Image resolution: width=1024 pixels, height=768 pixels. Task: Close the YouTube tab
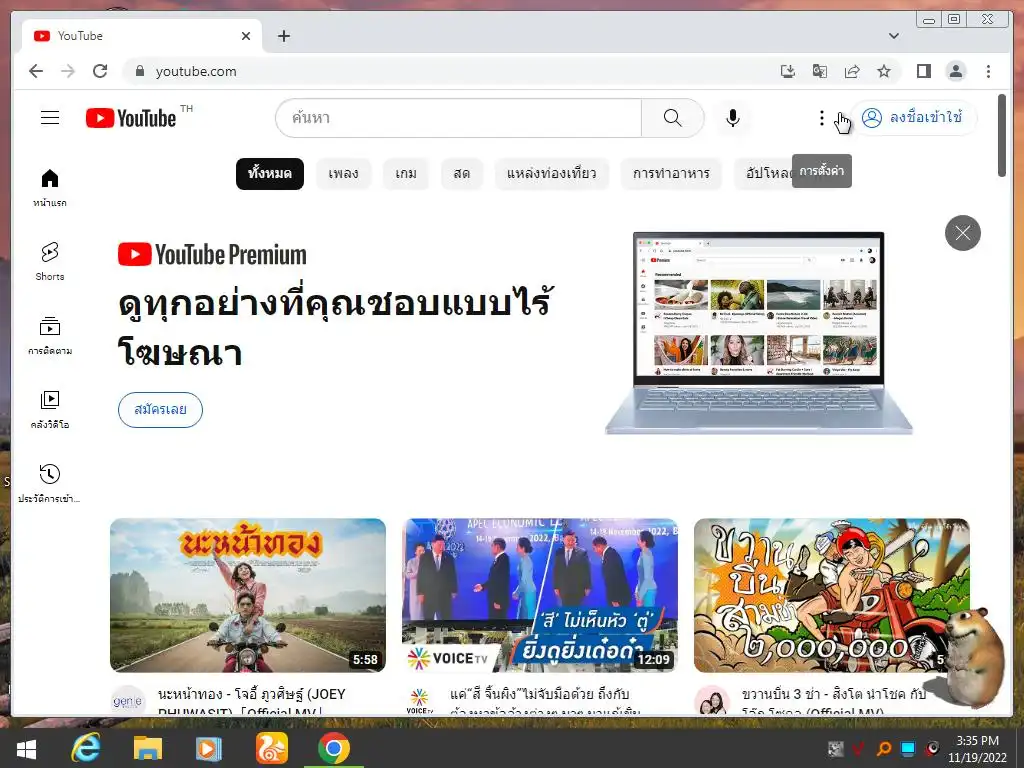[x=246, y=36]
